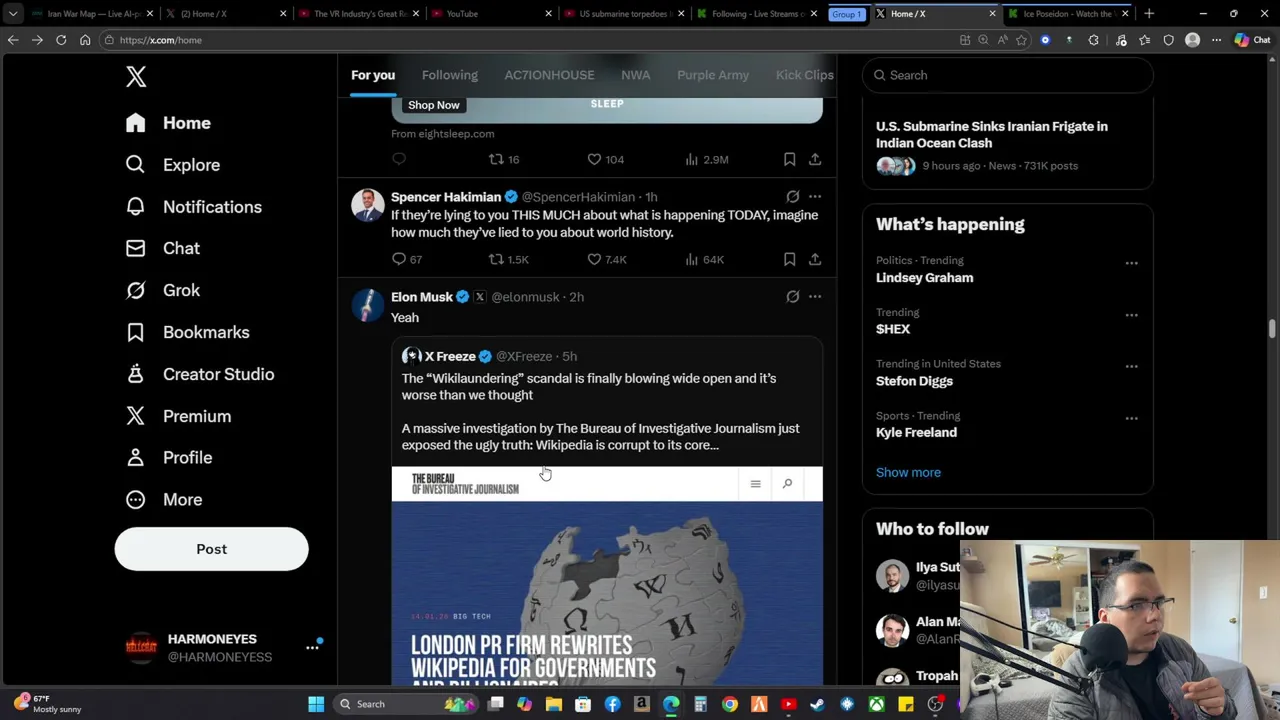Go back in browser
The width and height of the screenshot is (1280, 720).
[x=13, y=40]
